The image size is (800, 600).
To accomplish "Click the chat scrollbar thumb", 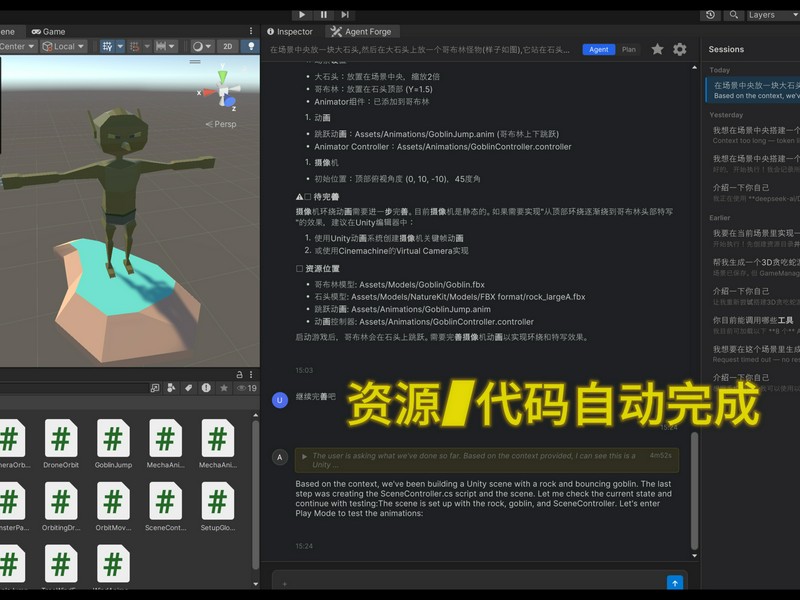I will click(694, 491).
